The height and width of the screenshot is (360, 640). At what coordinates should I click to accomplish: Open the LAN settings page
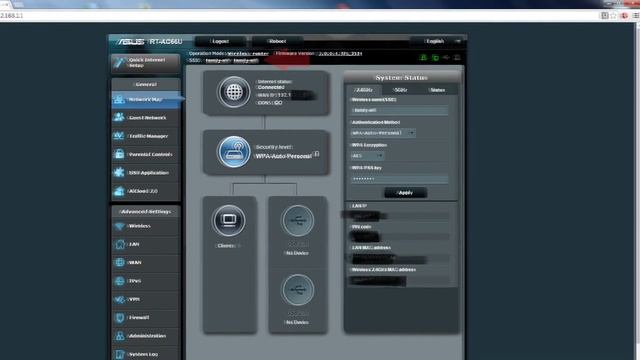pyautogui.click(x=145, y=244)
